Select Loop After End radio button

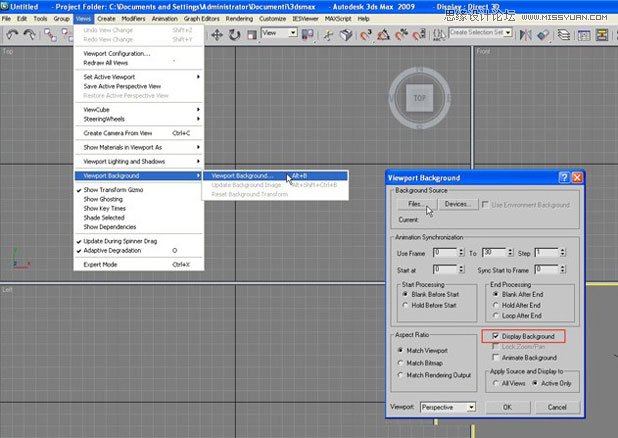pos(496,315)
